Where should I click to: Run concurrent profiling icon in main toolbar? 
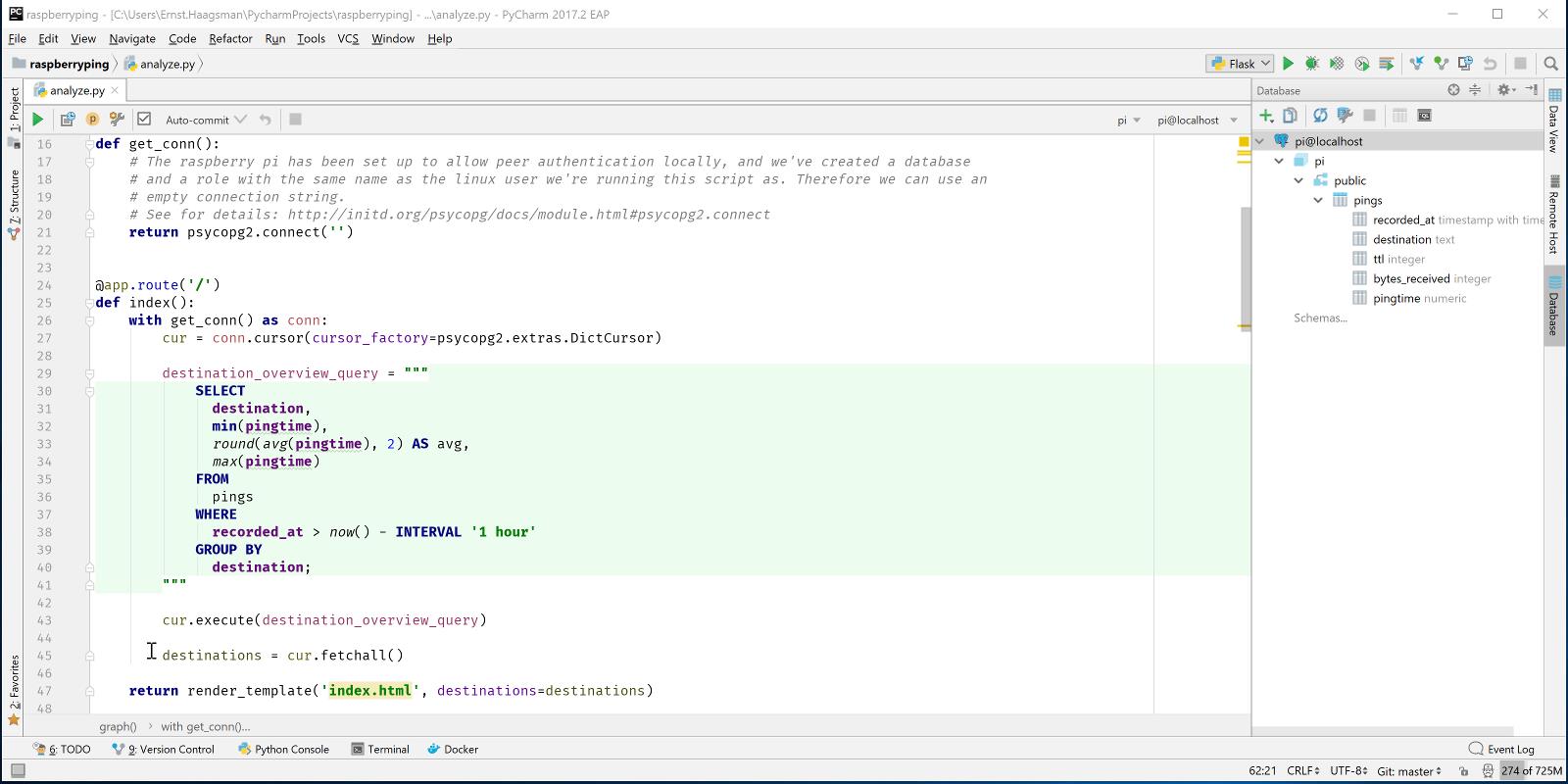(1386, 64)
